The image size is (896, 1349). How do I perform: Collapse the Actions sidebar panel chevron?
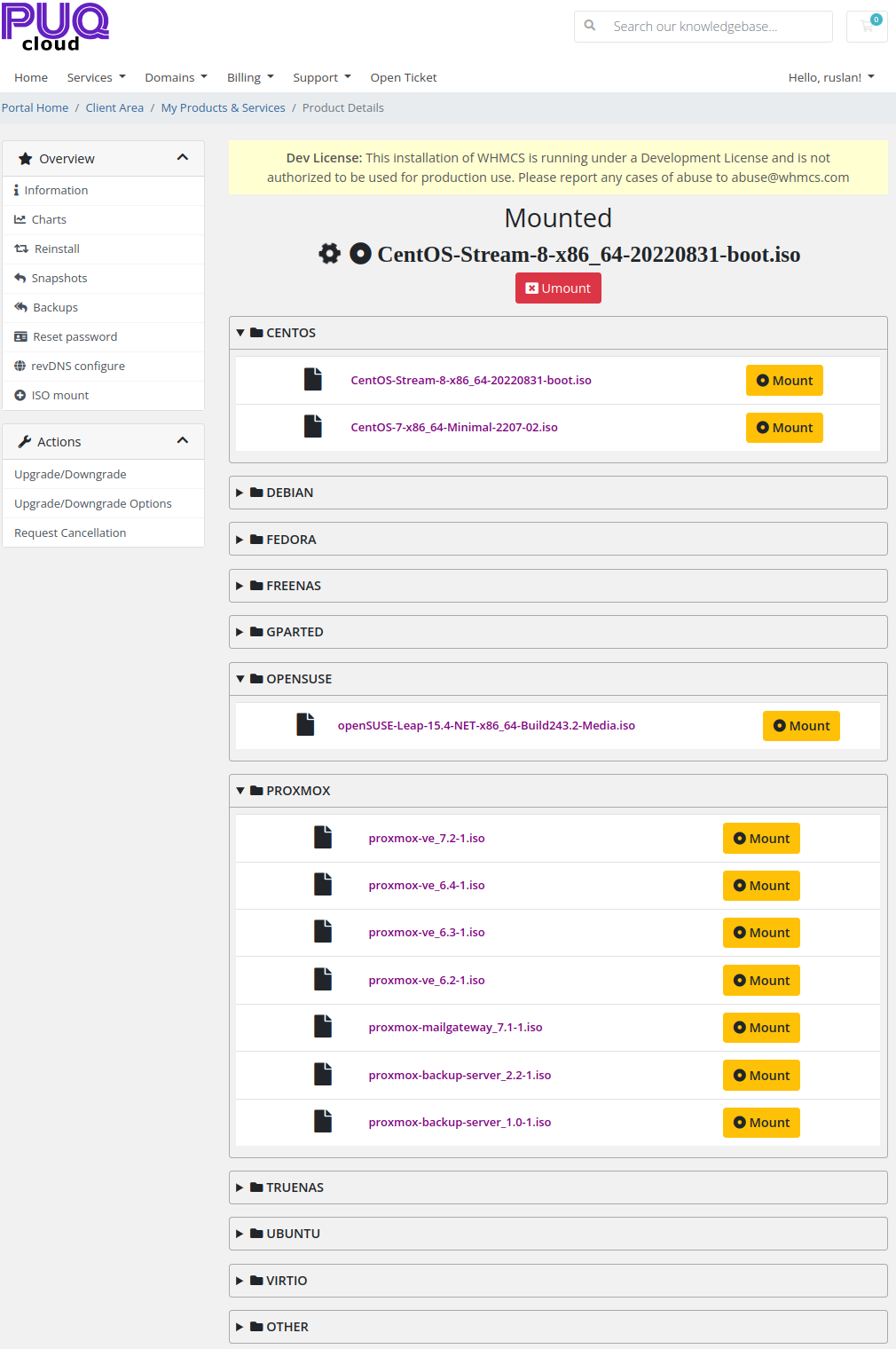[x=183, y=441]
